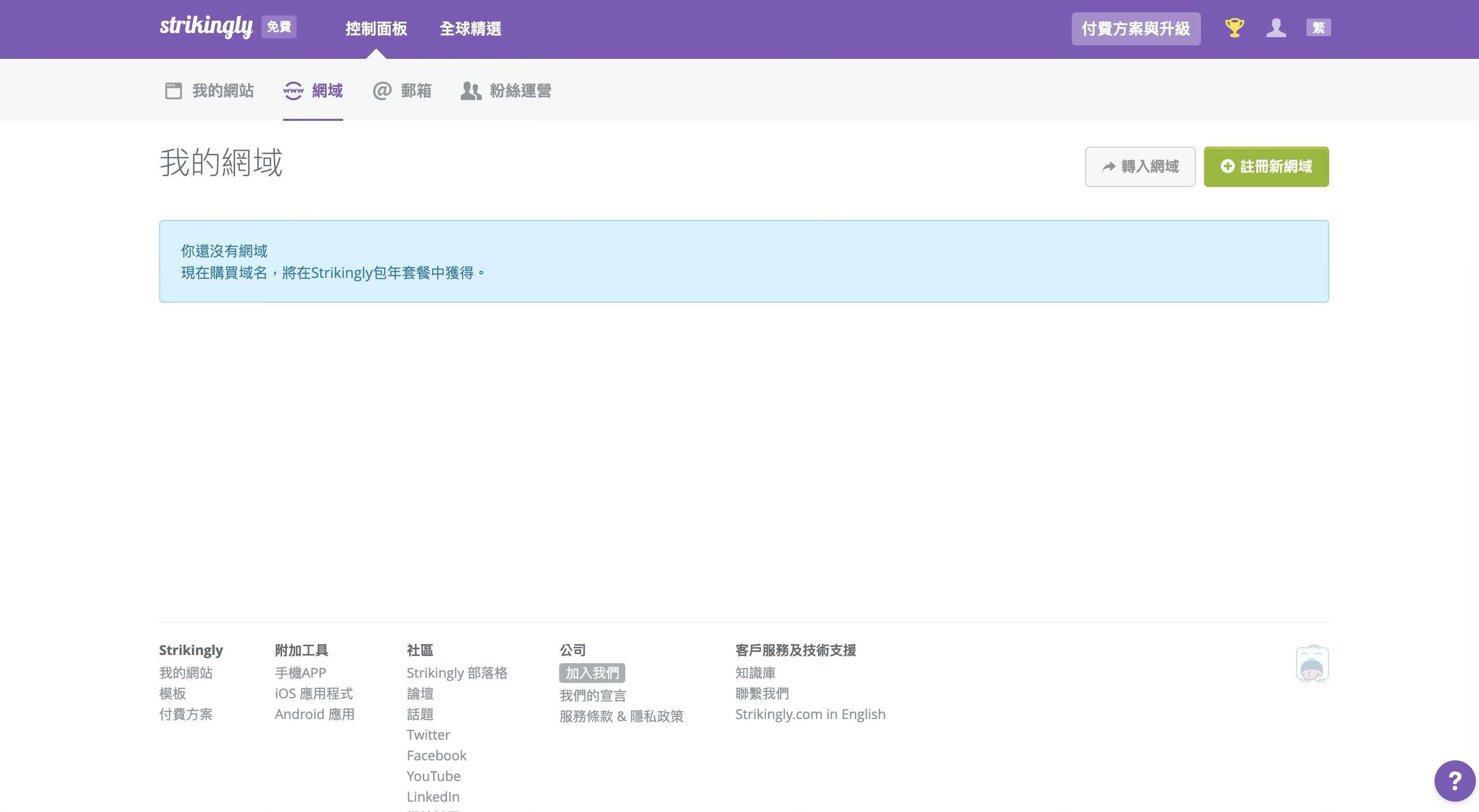Open the chat mascot assistant icon
This screenshot has height=812, width=1479.
click(1312, 664)
